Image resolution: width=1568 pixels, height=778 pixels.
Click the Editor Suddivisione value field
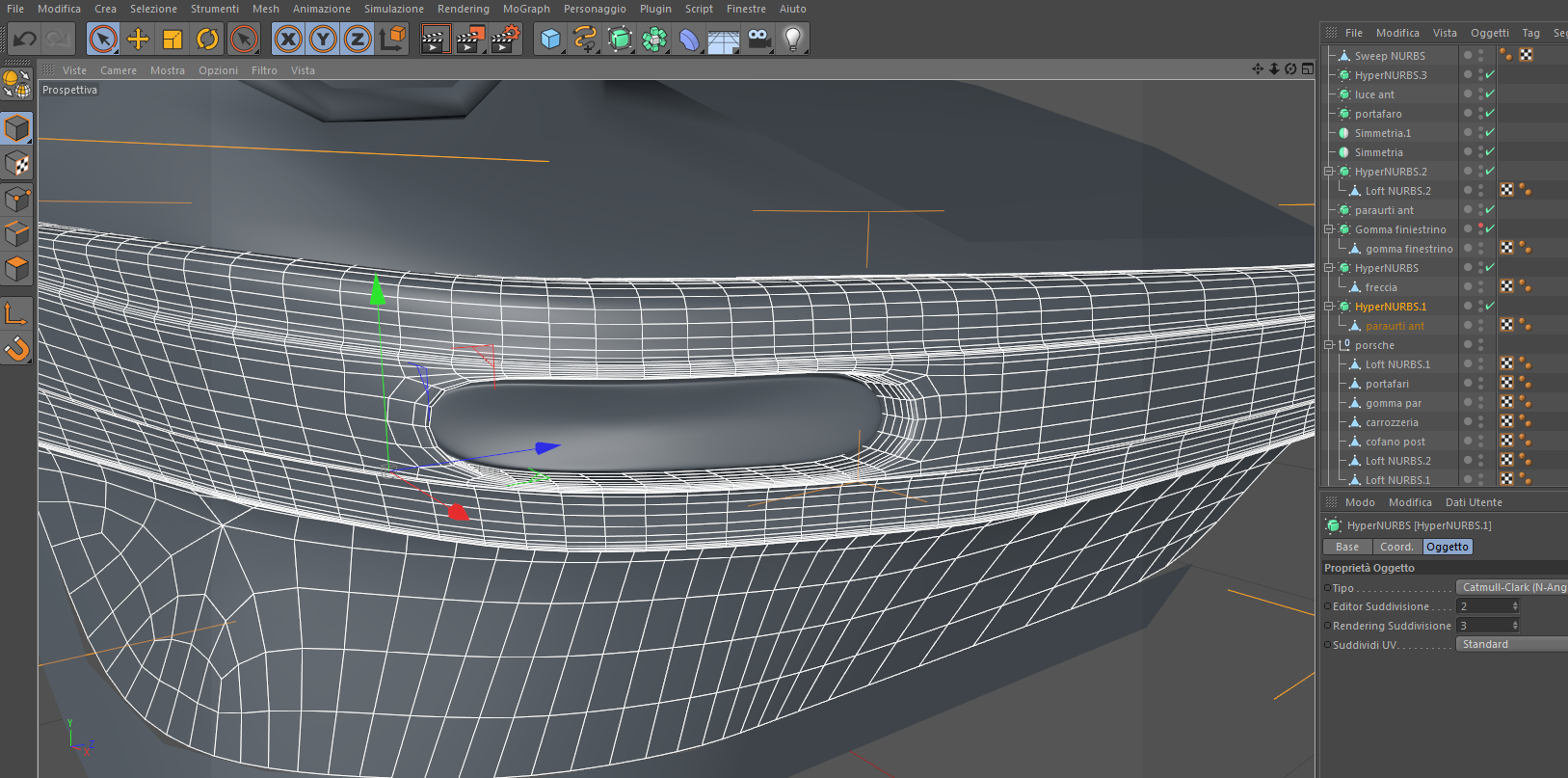(1488, 606)
